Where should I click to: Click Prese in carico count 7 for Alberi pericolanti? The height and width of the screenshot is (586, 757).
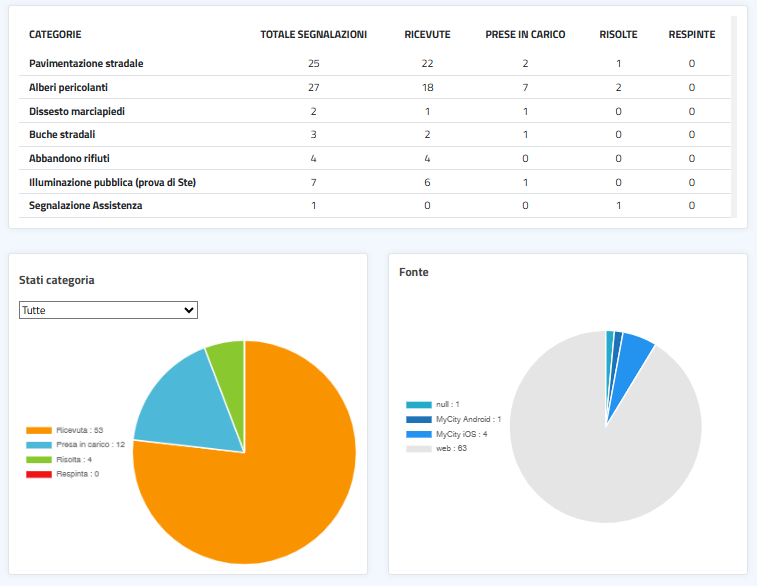525,87
